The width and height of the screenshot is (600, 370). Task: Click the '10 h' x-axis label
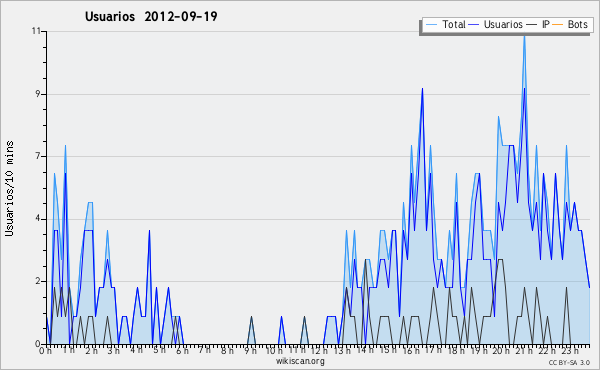(x=274, y=351)
